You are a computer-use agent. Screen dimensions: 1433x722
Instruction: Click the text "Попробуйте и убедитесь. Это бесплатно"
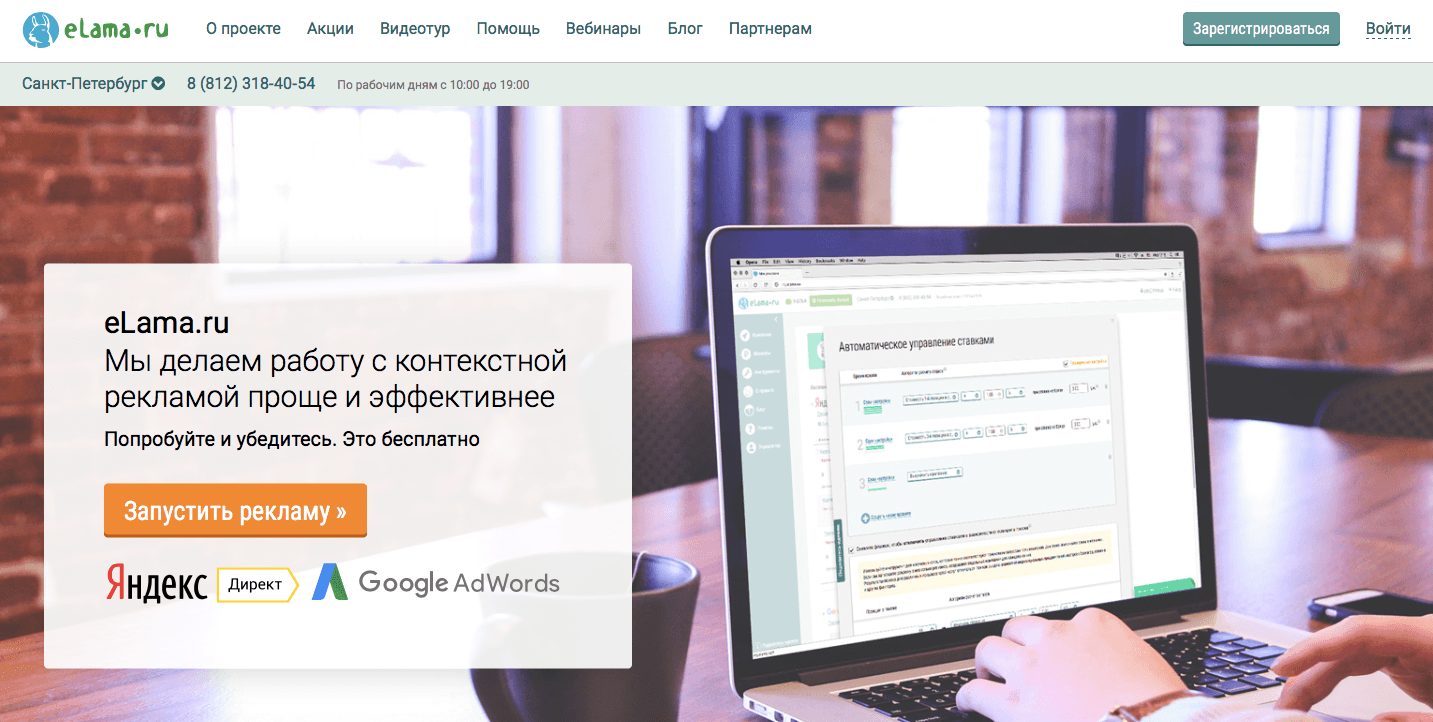pos(292,439)
